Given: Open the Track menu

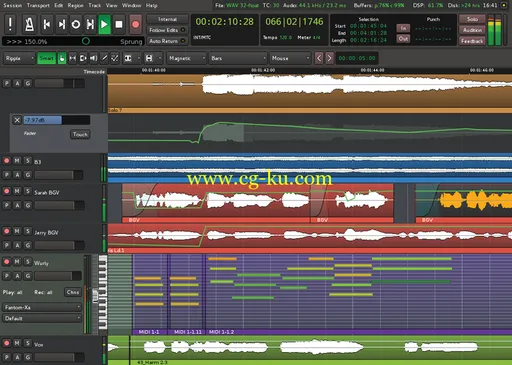Looking at the screenshot, I should tap(95, 5).
